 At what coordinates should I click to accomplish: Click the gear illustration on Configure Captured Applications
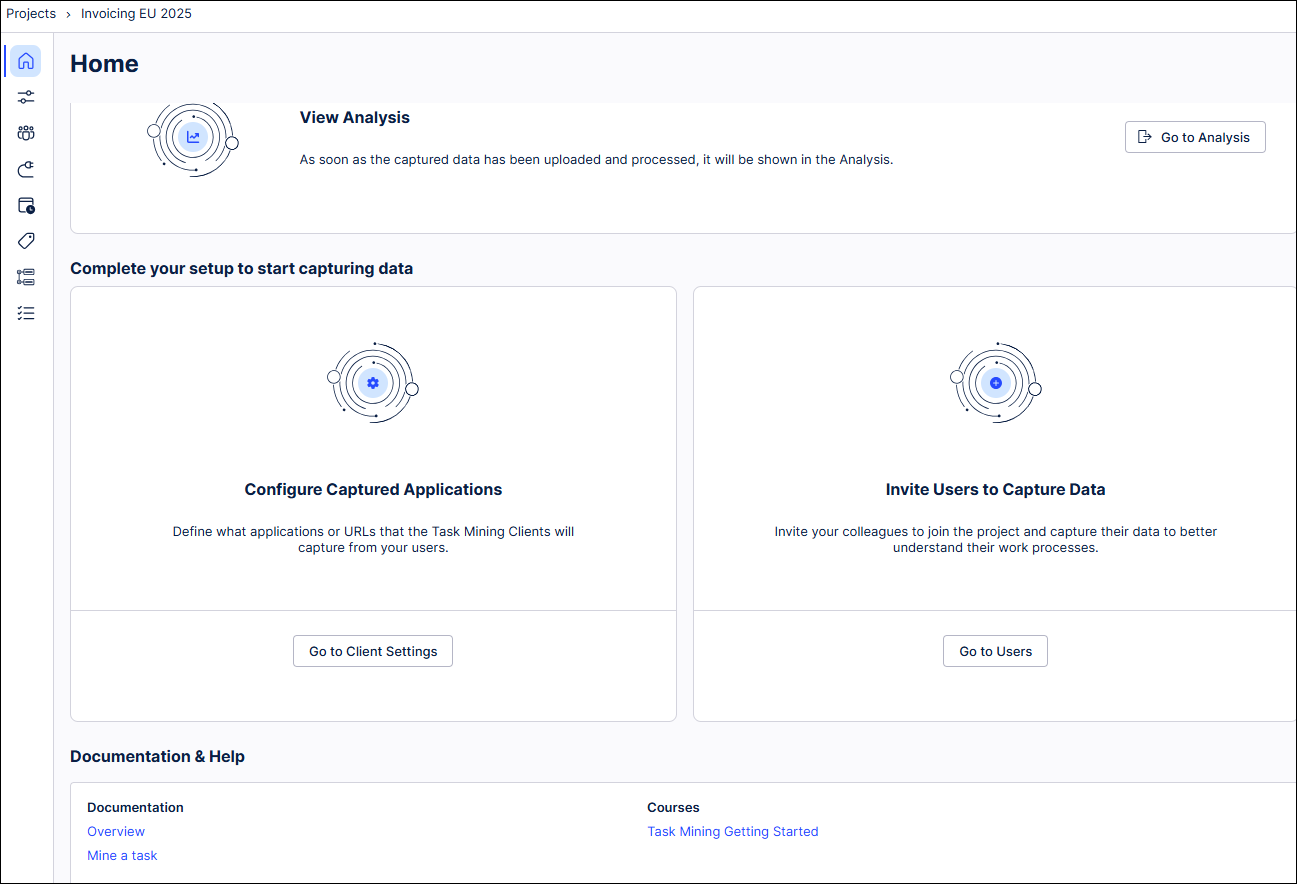coord(373,382)
